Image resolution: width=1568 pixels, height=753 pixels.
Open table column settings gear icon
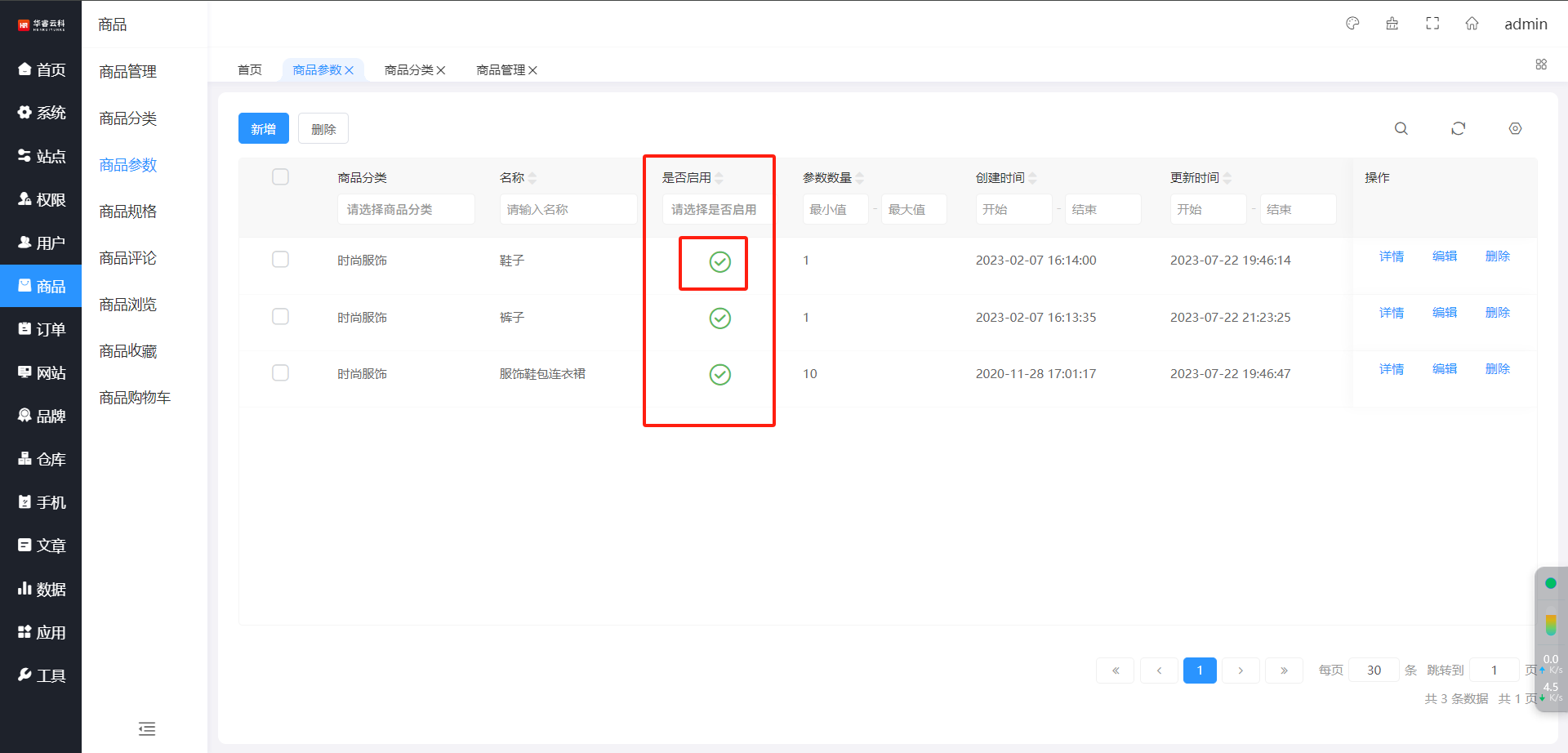(x=1515, y=129)
